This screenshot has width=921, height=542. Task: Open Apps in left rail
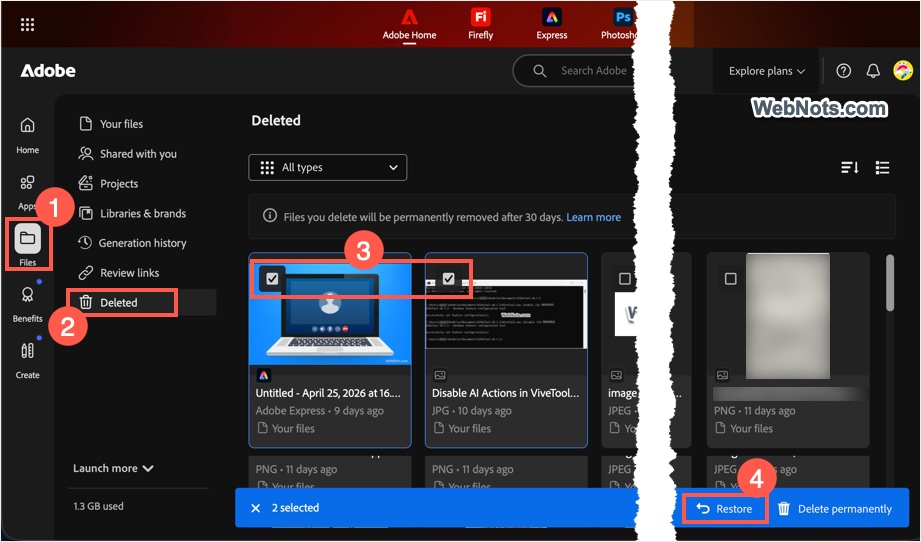pos(27,192)
